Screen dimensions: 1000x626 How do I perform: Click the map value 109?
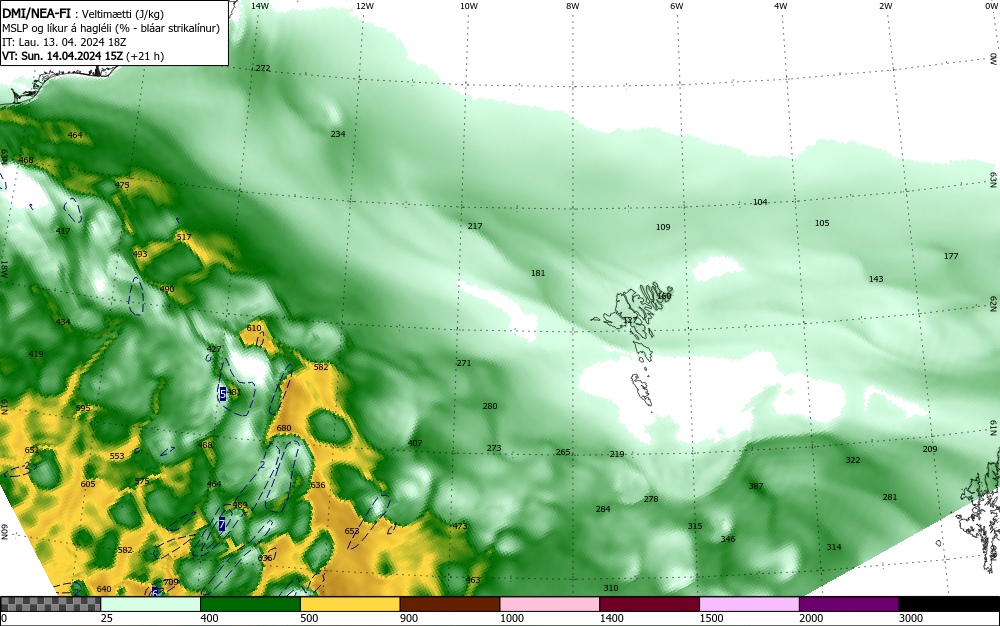[663, 227]
